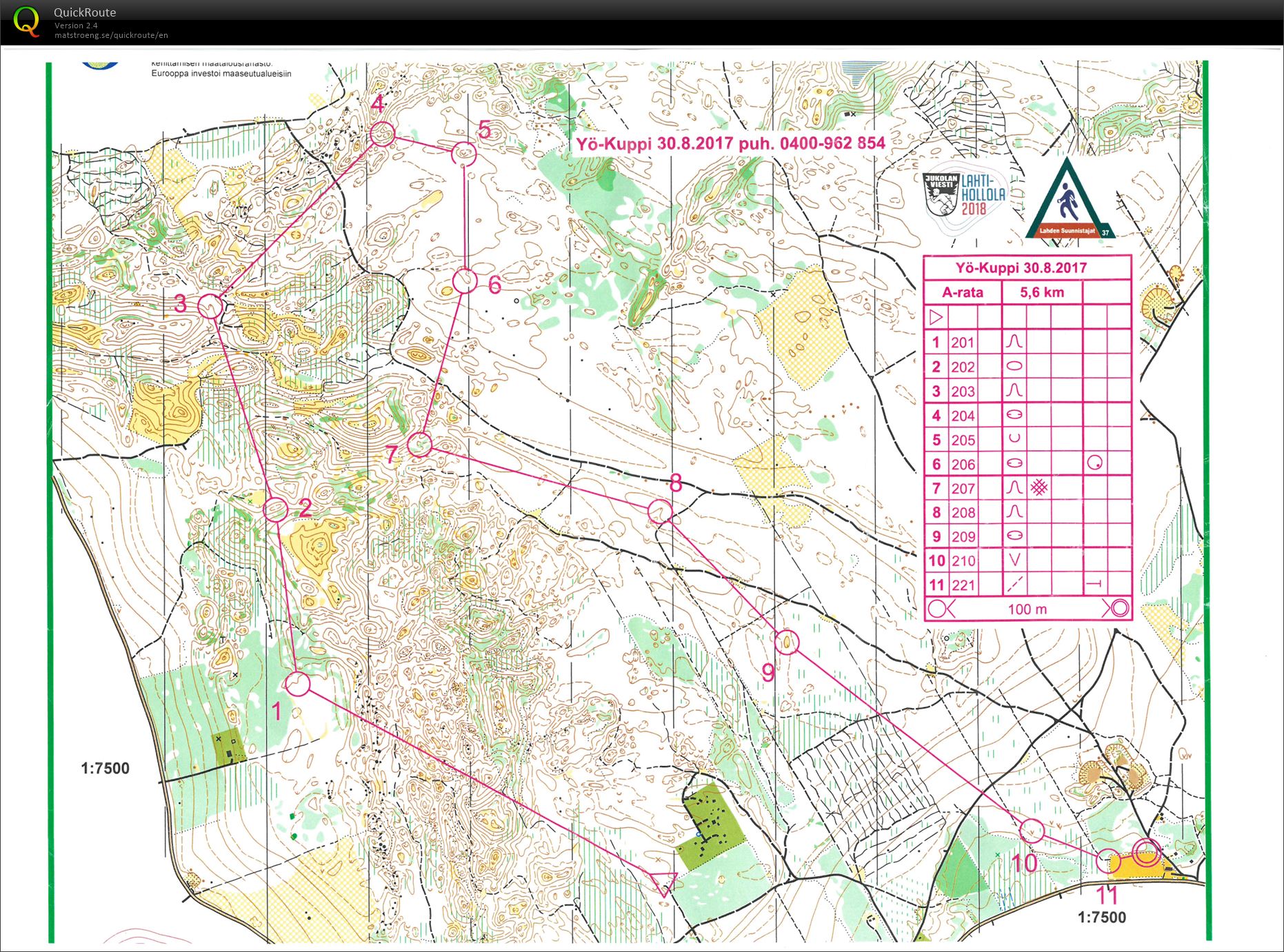Select control circle 2 on the map
1284x952 pixels.
(276, 509)
